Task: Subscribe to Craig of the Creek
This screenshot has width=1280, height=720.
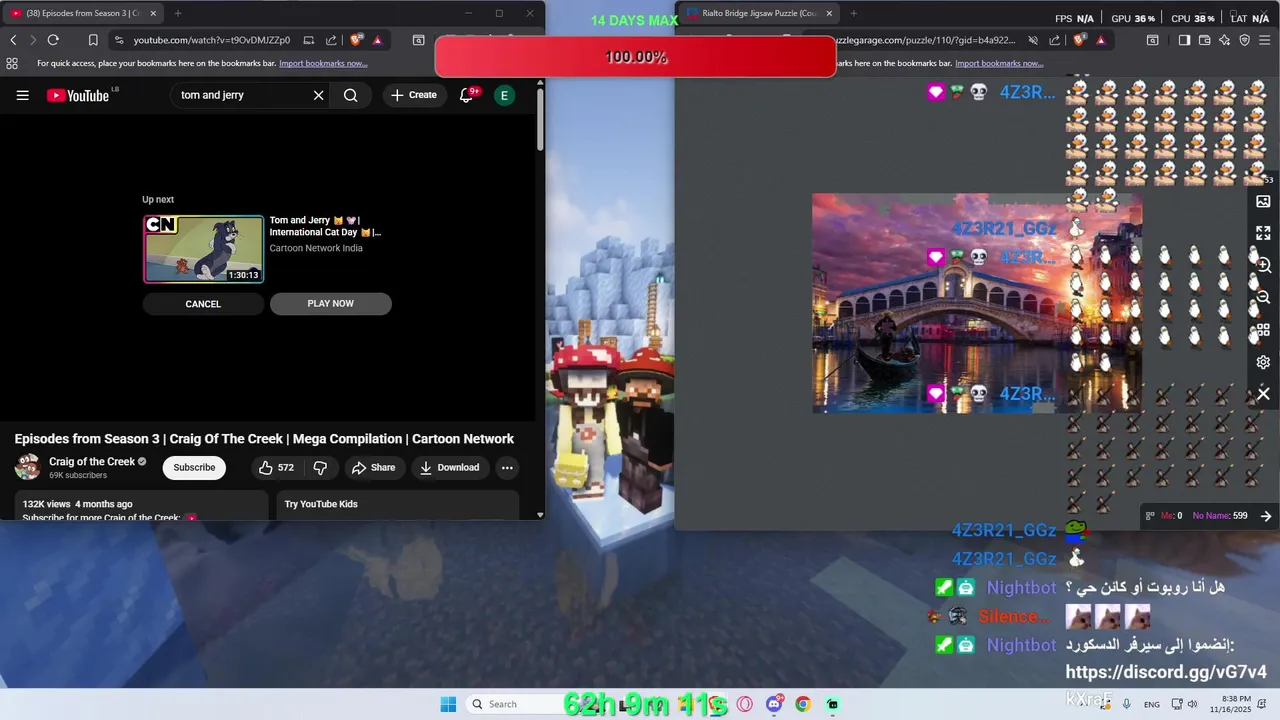Action: pyautogui.click(x=194, y=467)
